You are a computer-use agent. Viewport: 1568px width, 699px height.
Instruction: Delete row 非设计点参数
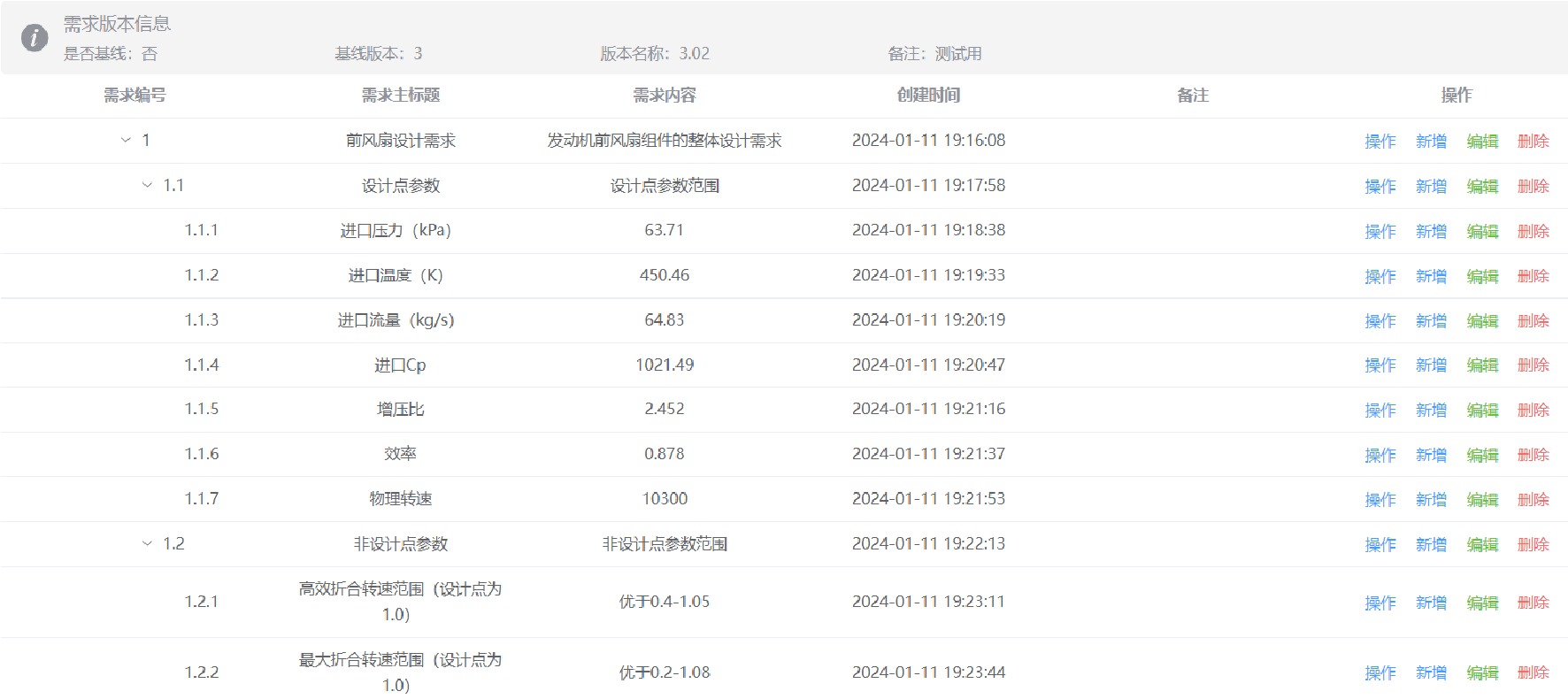pyautogui.click(x=1533, y=545)
